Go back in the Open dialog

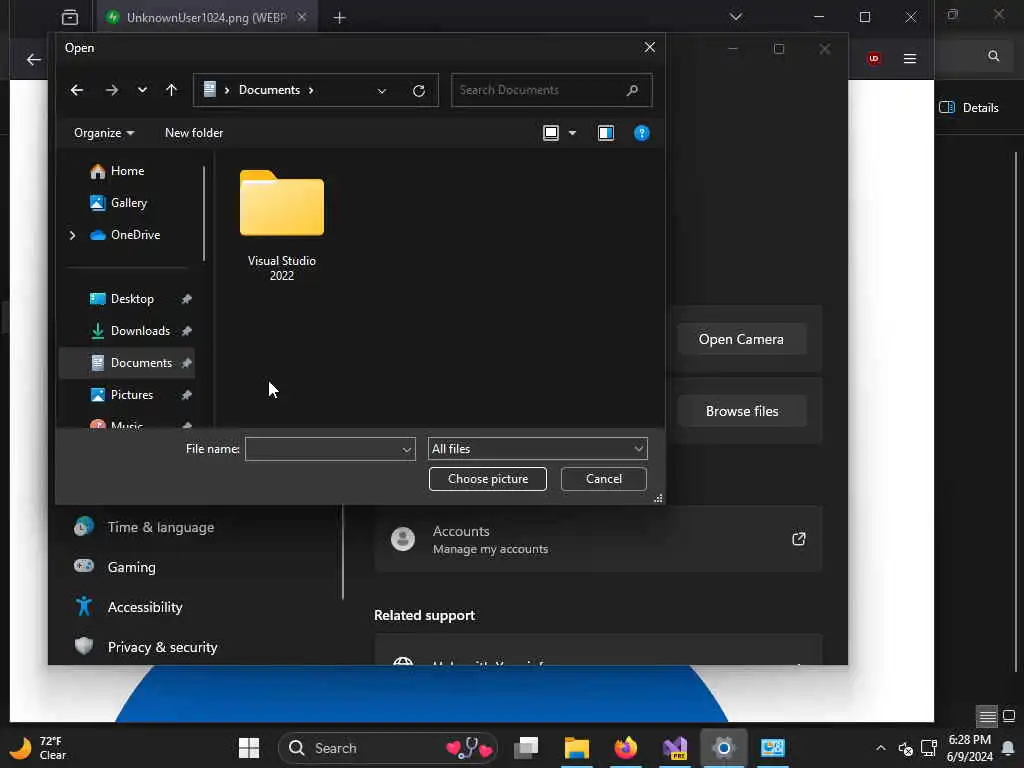click(x=77, y=90)
